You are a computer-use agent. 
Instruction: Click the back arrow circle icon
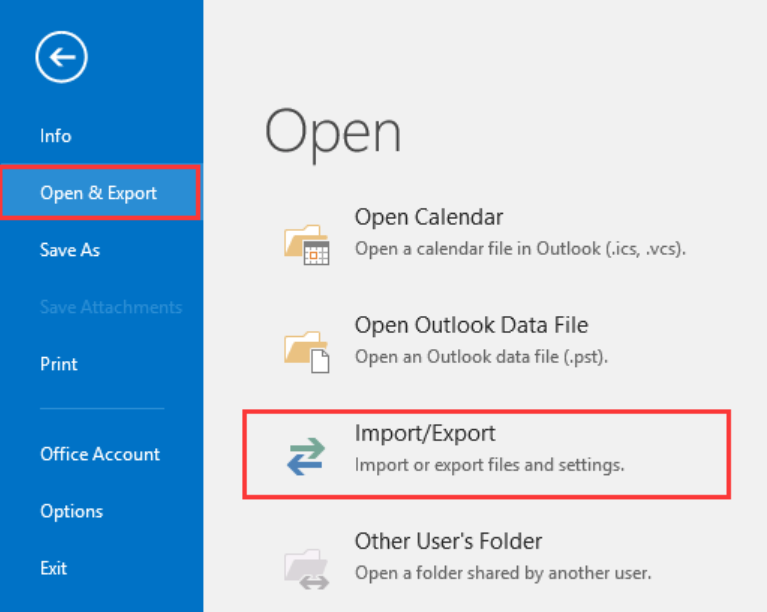click(62, 57)
